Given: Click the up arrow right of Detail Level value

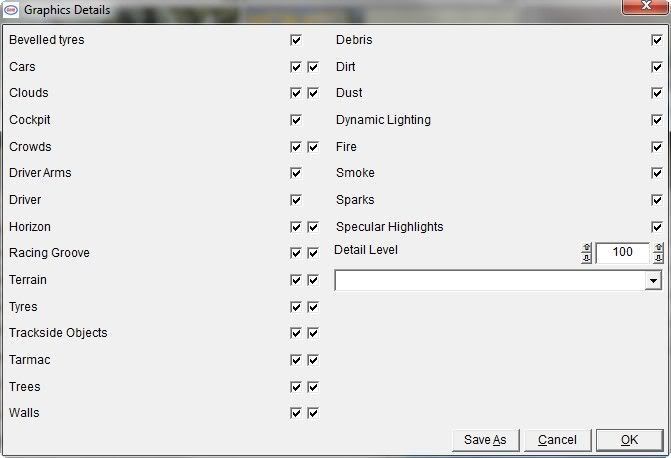Looking at the screenshot, I should coord(658,248).
